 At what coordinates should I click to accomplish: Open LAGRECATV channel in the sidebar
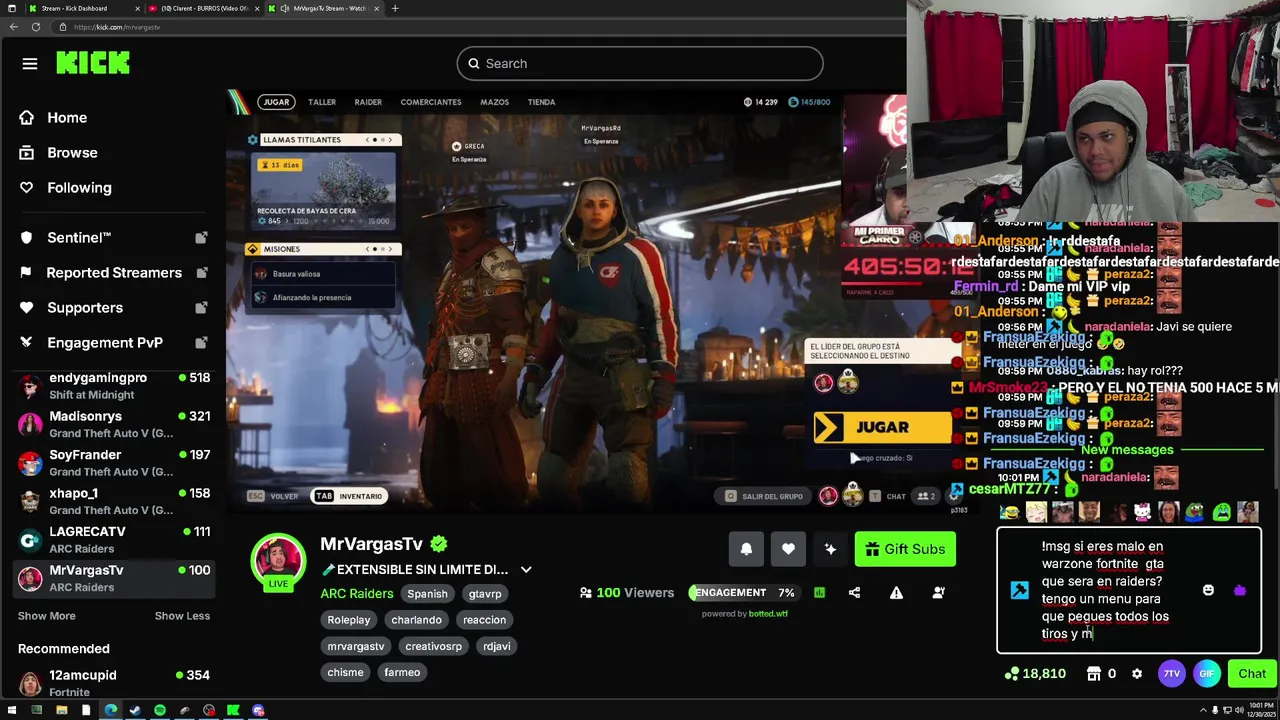coord(113,540)
